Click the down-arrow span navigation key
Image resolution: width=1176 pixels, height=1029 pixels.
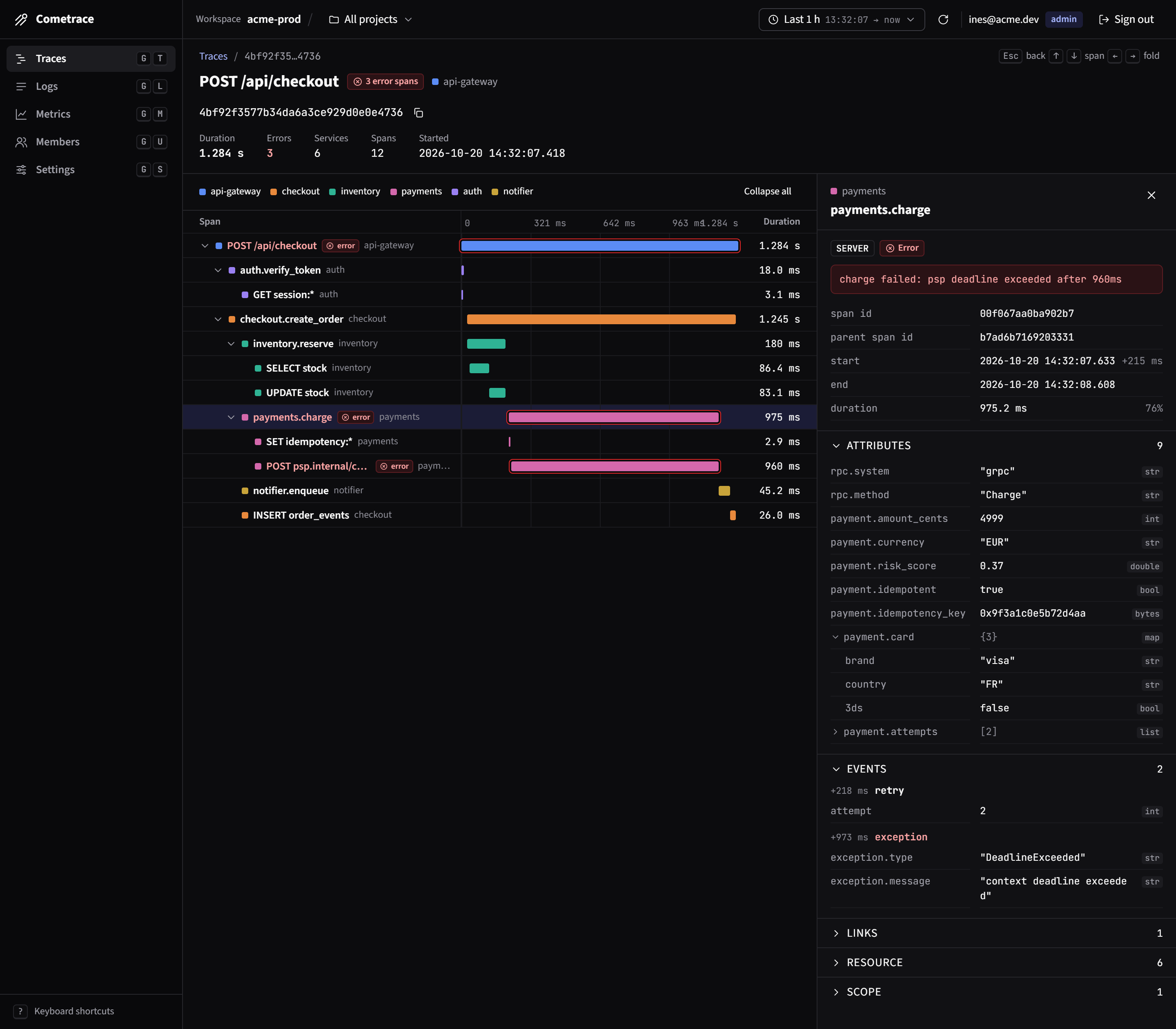(x=1074, y=56)
